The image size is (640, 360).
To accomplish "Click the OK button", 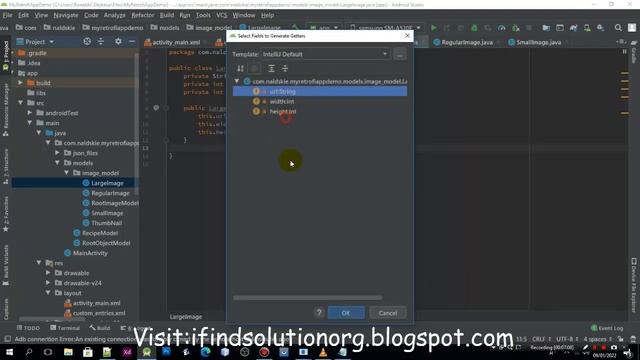I will tap(346, 313).
